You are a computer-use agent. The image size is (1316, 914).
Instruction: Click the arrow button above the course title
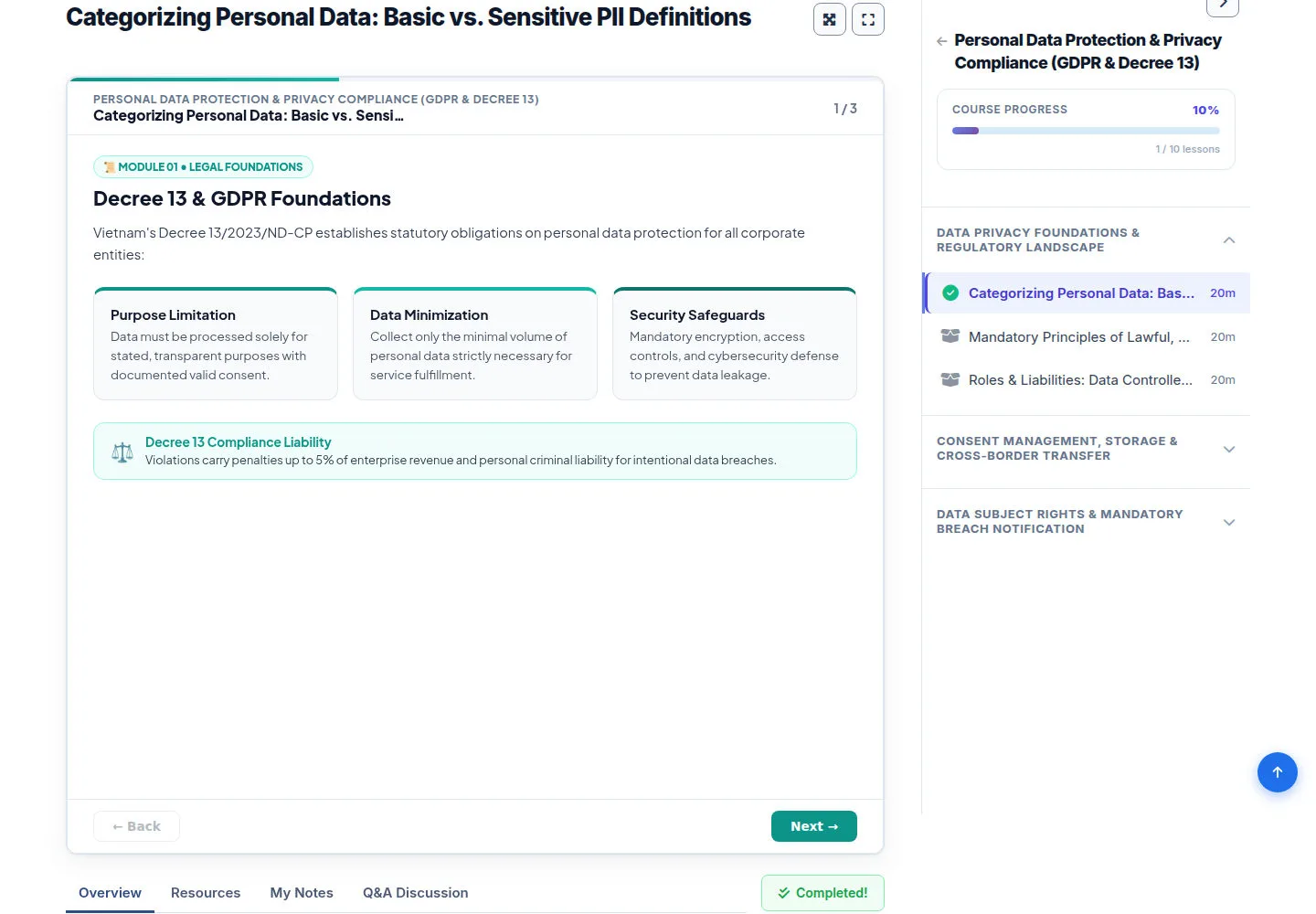1223,5
